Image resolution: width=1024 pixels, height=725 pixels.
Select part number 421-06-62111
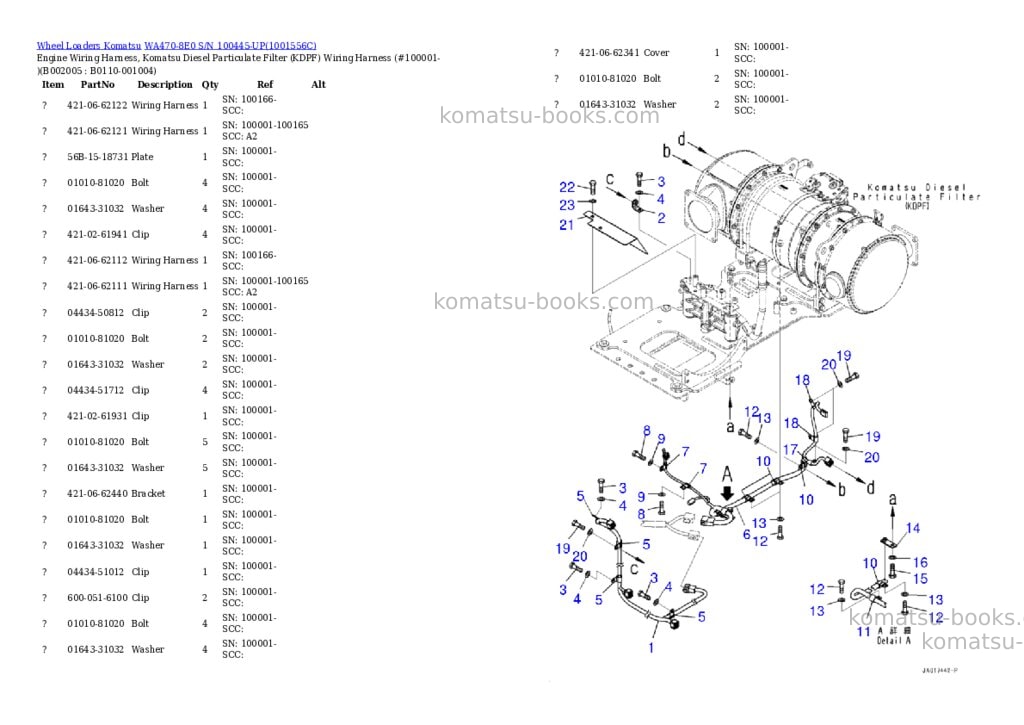(x=97, y=286)
